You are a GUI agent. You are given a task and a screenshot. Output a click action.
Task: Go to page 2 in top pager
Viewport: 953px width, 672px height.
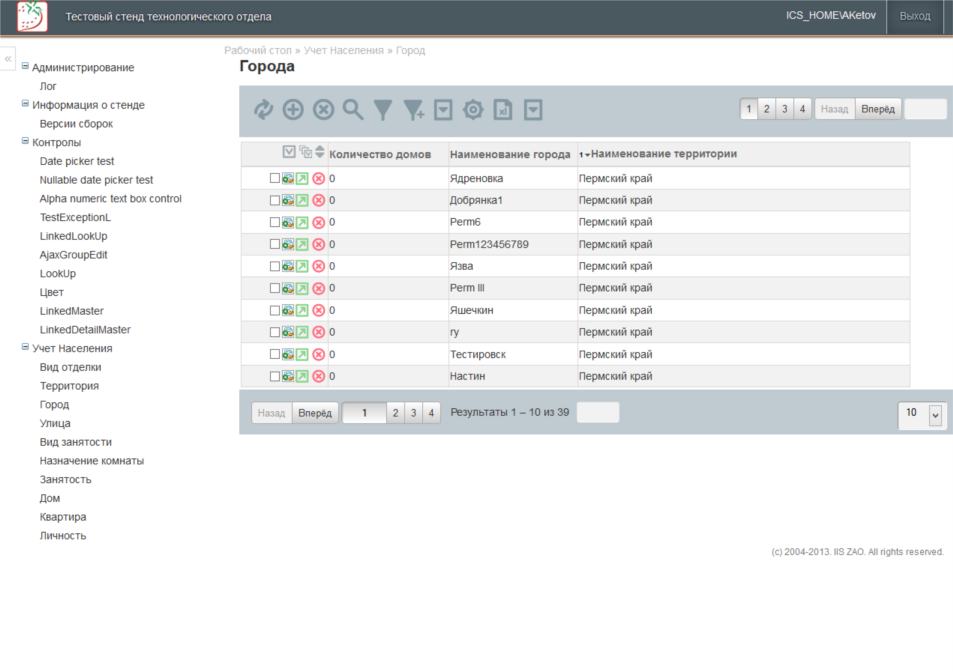point(766,109)
